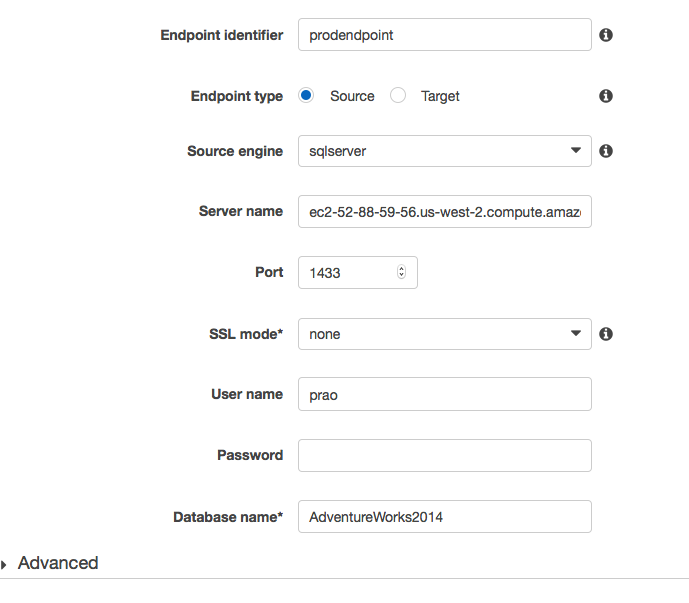Click the info icon beside Endpoint identifier
Image resolution: width=689 pixels, height=603 pixels.
tap(605, 35)
